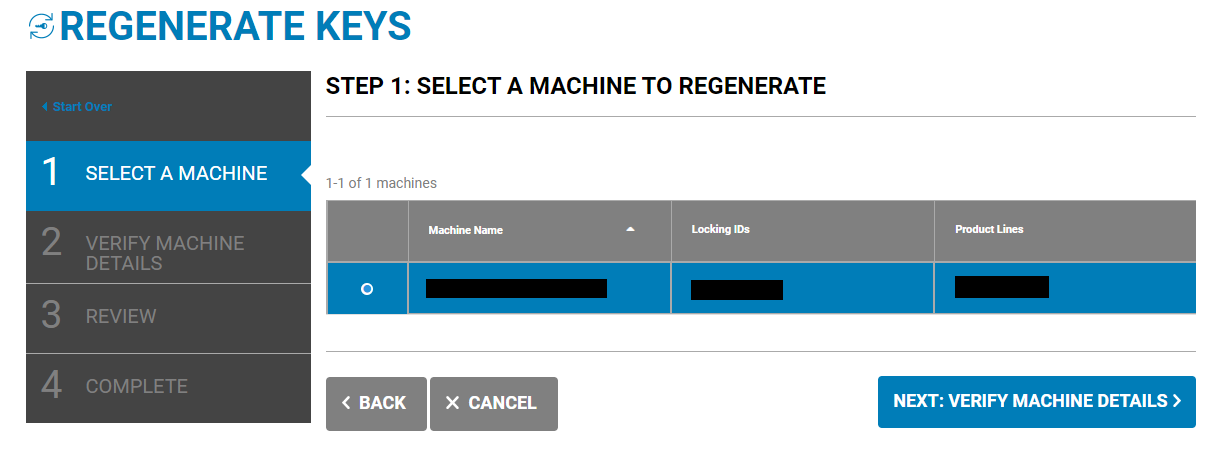Screen dimensions: 1213x456
Task: Open step 4 Complete
Action: [136, 387]
